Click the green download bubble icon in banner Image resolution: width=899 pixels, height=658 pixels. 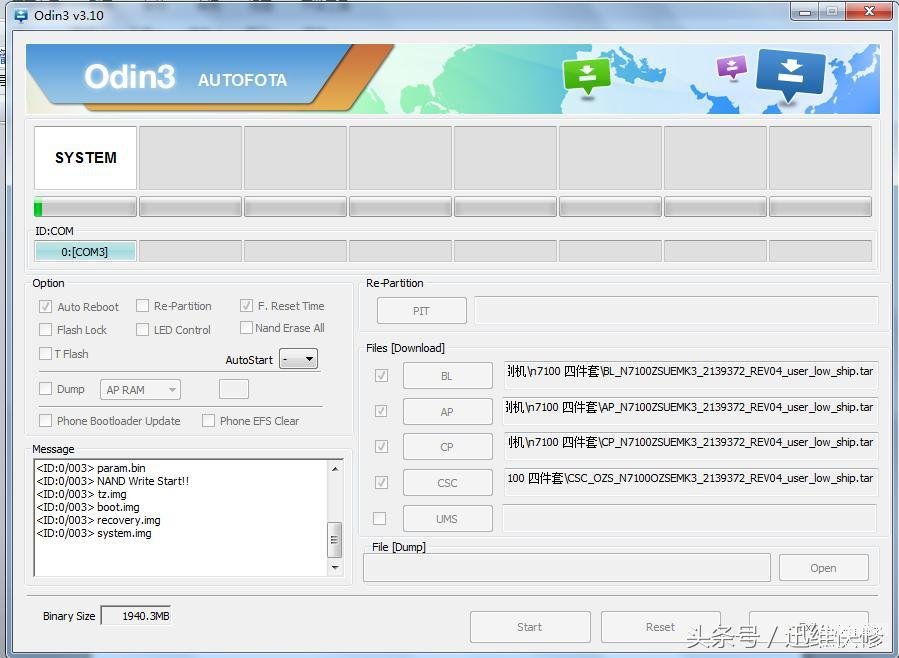587,75
